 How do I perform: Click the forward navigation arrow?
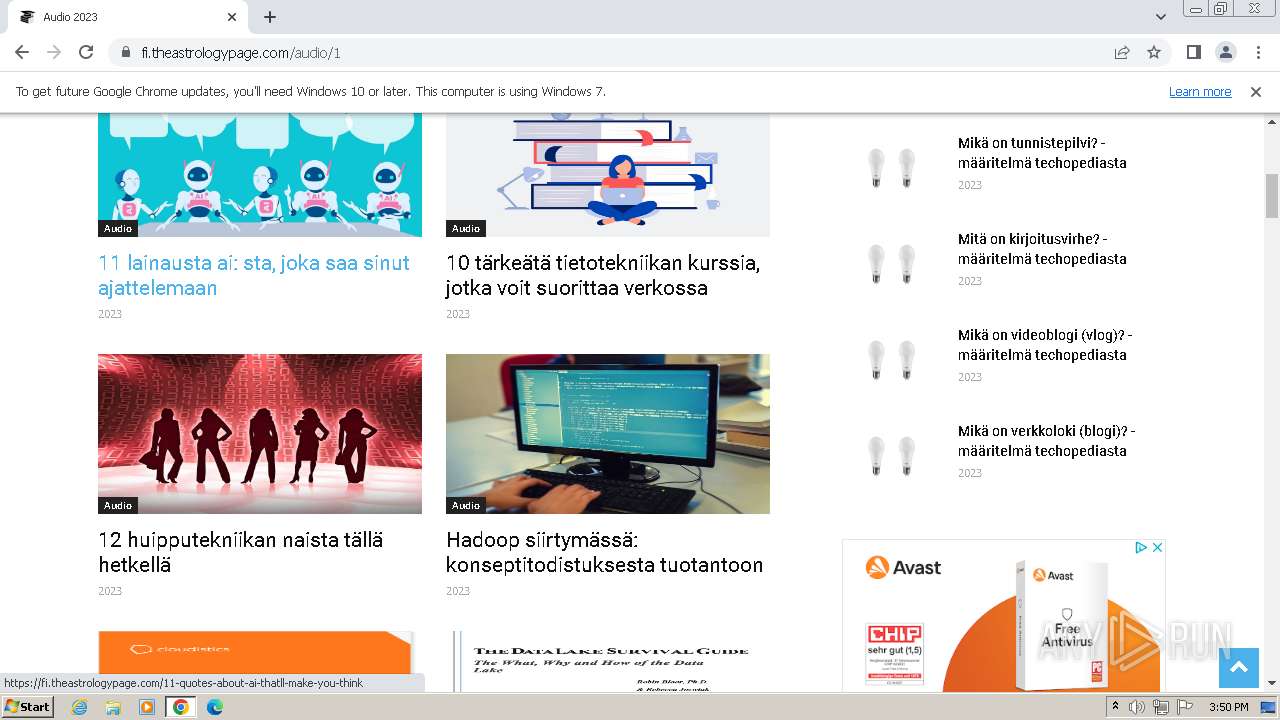(x=54, y=52)
